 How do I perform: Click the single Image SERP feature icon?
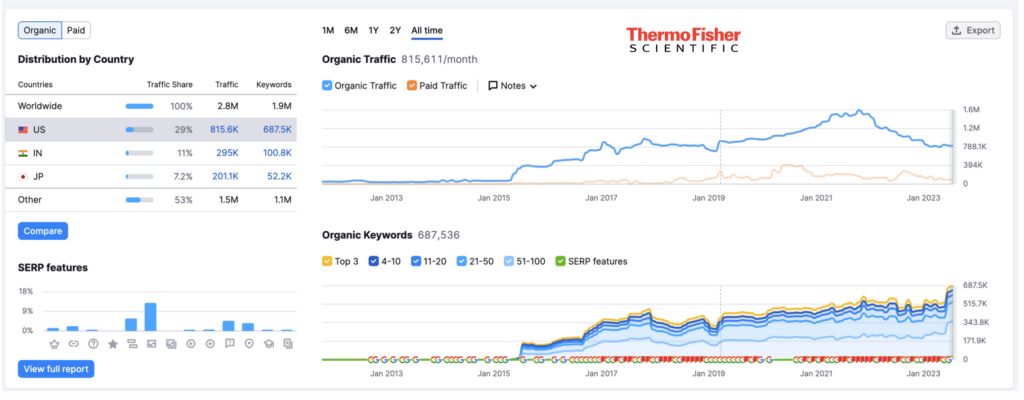(x=151, y=344)
